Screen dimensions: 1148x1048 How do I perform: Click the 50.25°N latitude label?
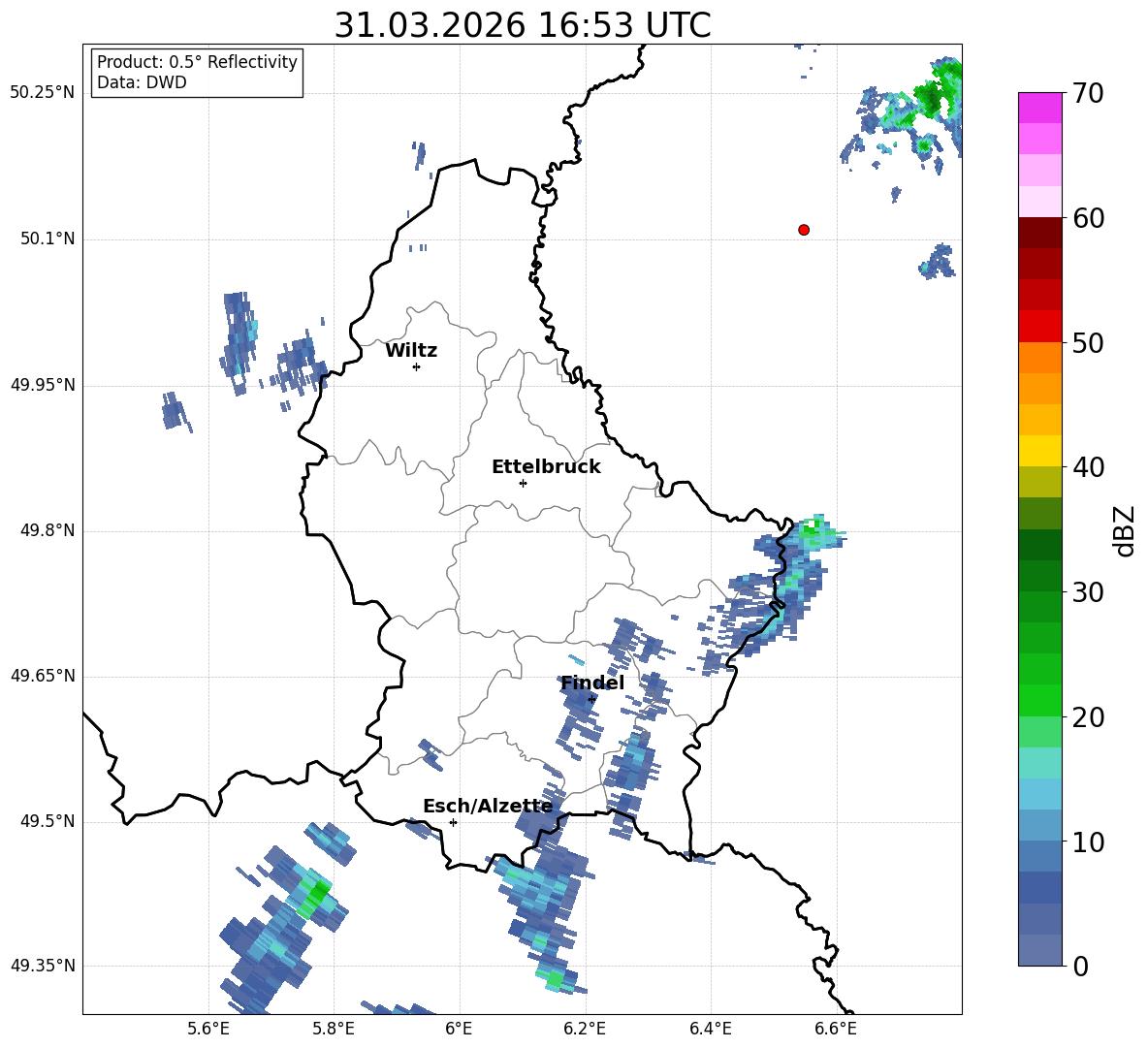click(43, 93)
